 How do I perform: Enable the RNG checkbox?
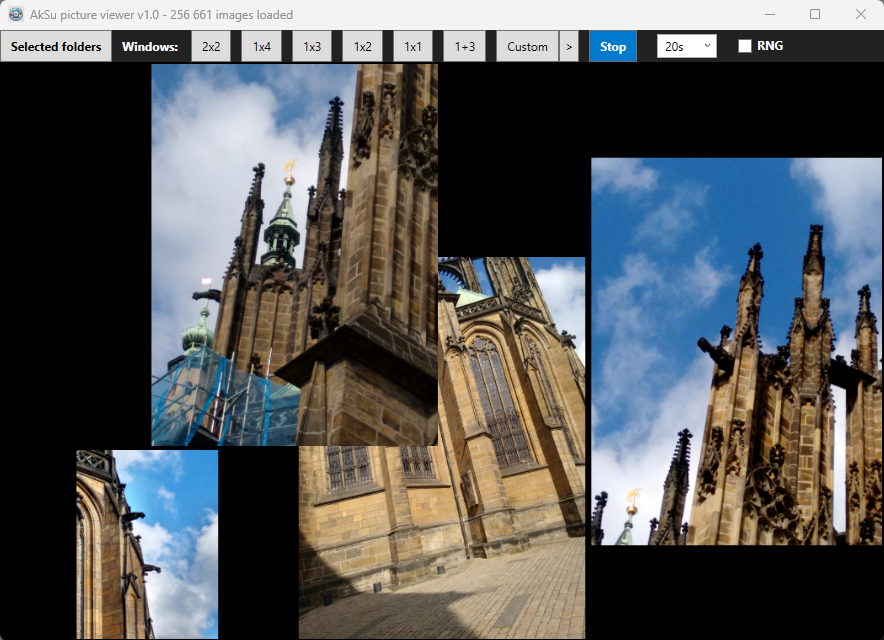(745, 46)
